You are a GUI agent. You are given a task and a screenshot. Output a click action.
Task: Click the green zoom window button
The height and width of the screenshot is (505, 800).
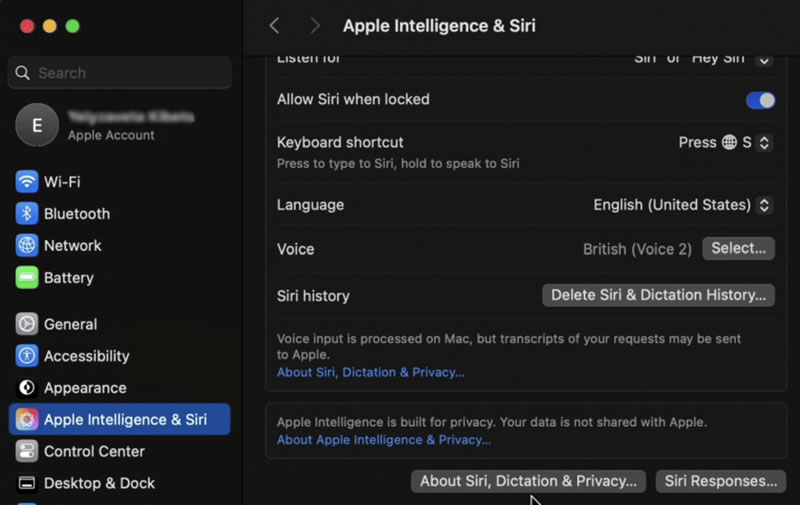point(72,26)
